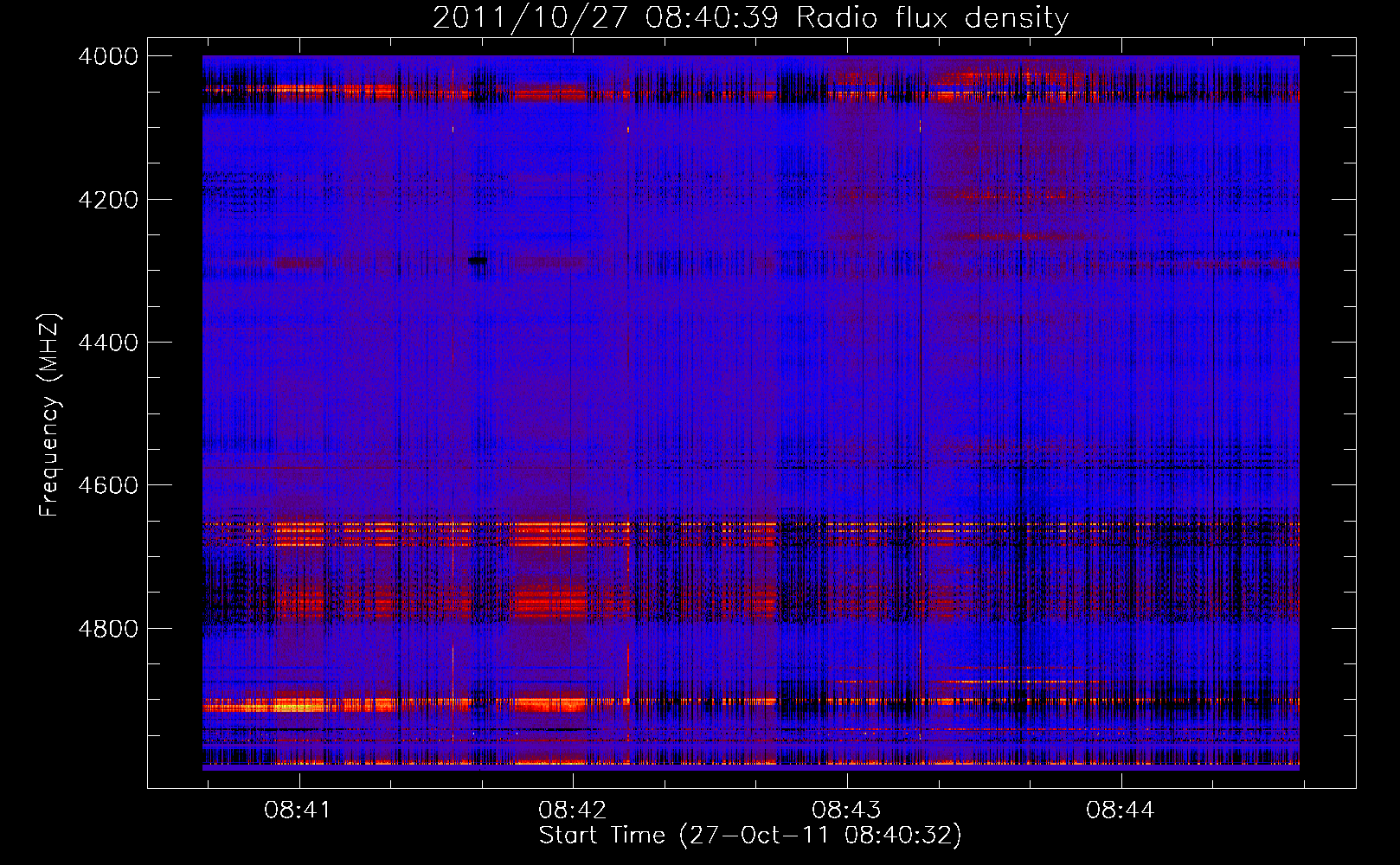Click the plot title '2011/10/27 08:40:39 Radio flux density'
The height and width of the screenshot is (865, 1400).
(750, 17)
